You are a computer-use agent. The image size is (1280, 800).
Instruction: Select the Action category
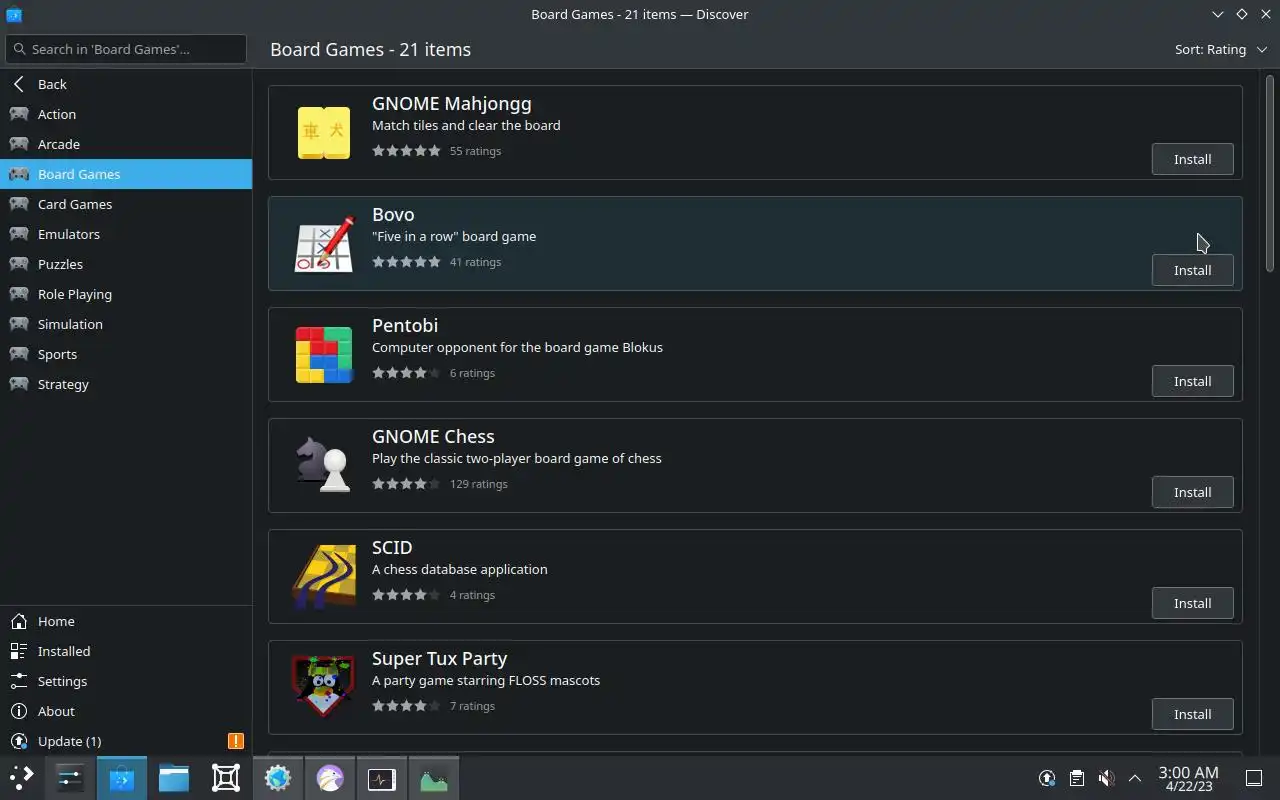(126, 114)
